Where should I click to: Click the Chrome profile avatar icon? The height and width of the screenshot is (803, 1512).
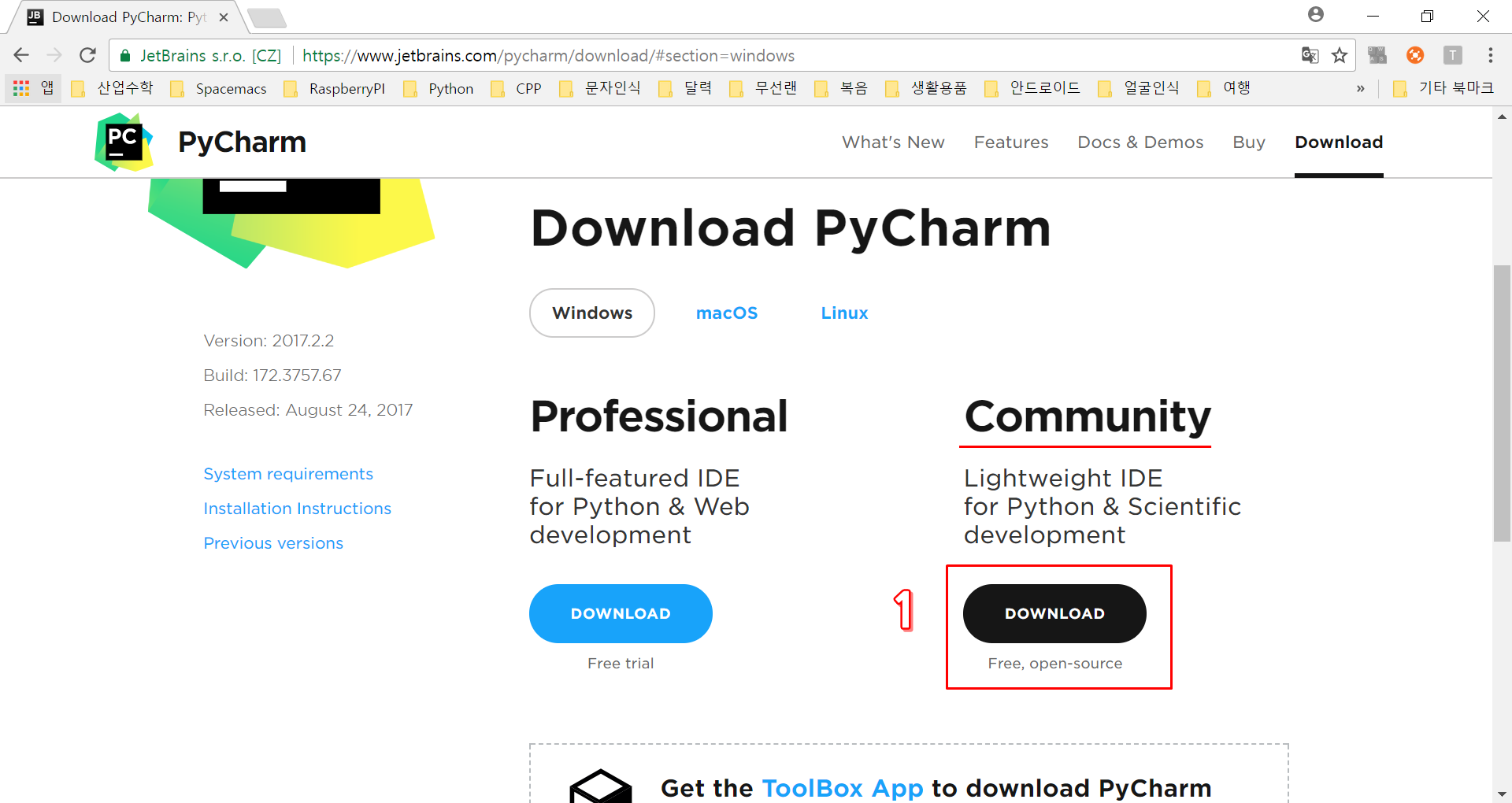coord(1315,15)
